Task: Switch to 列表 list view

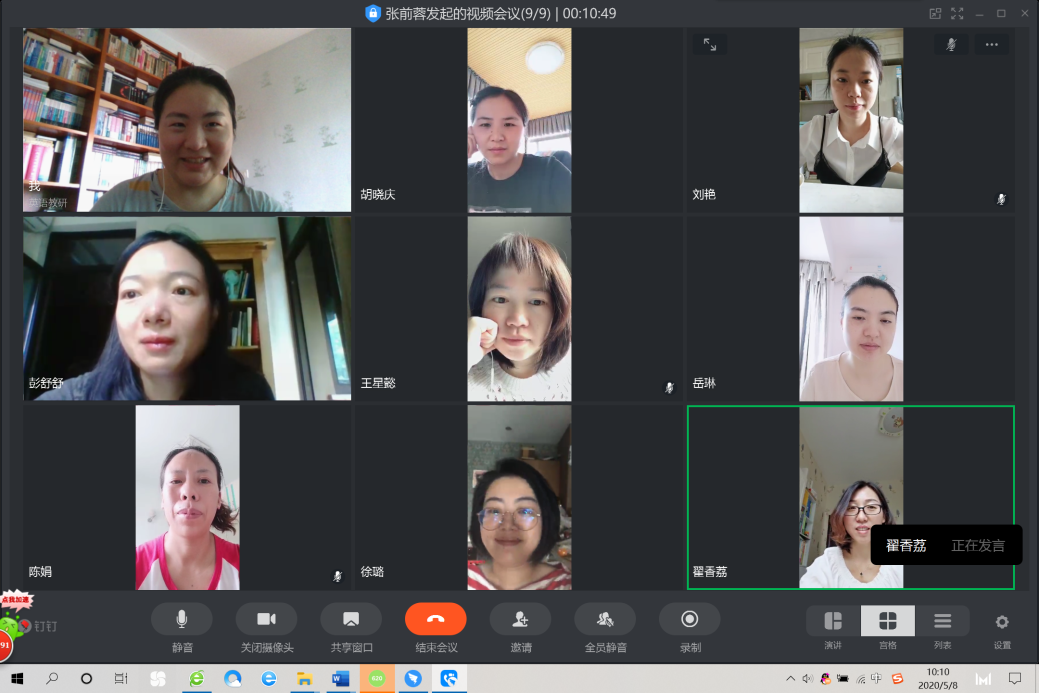Action: coord(942,621)
